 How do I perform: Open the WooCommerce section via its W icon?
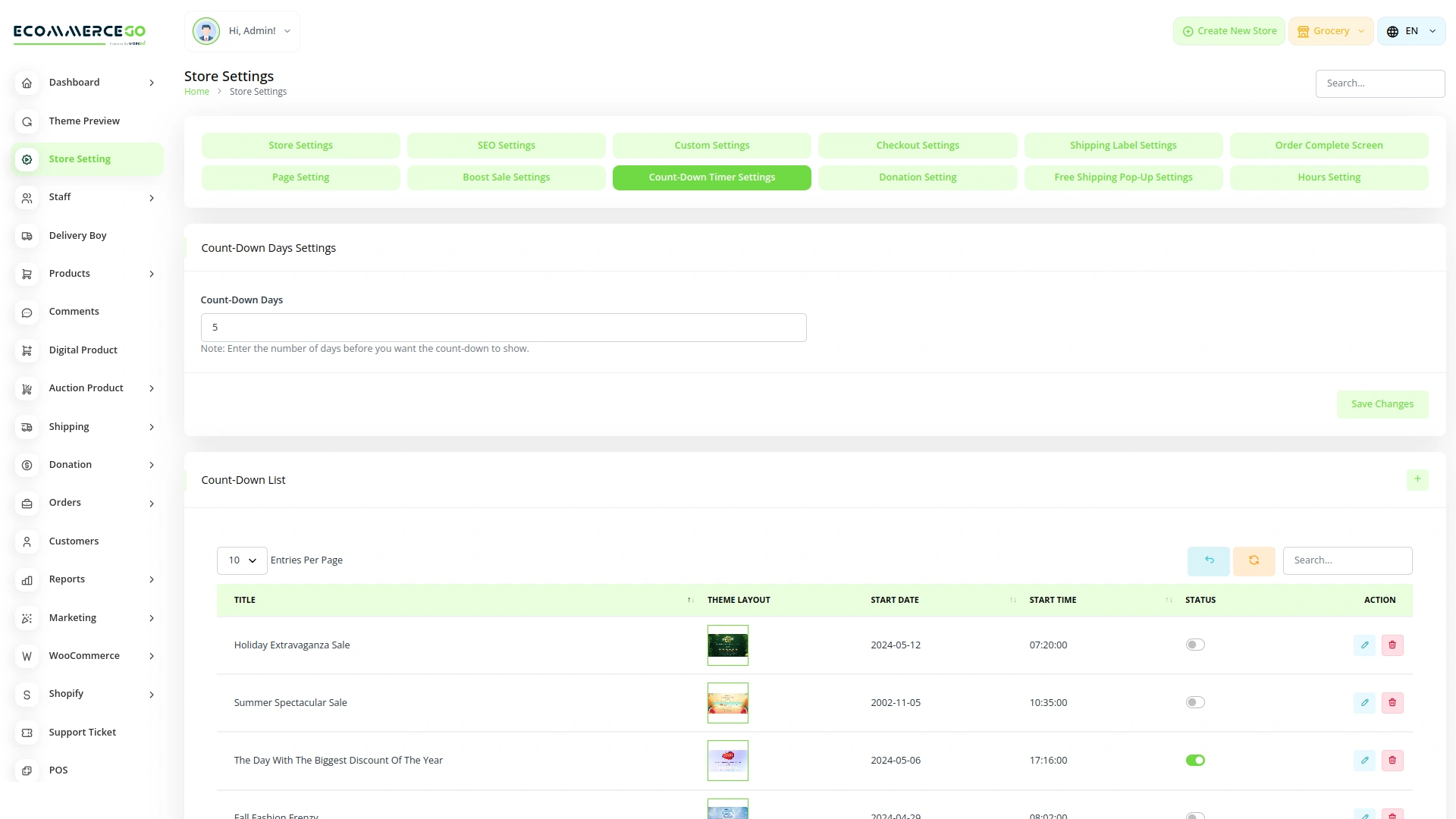tap(27, 656)
